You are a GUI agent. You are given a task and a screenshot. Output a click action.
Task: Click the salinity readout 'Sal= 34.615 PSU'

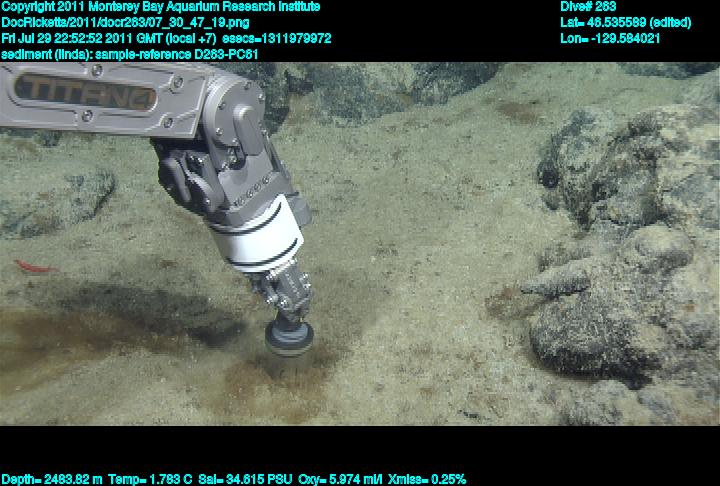(245, 479)
